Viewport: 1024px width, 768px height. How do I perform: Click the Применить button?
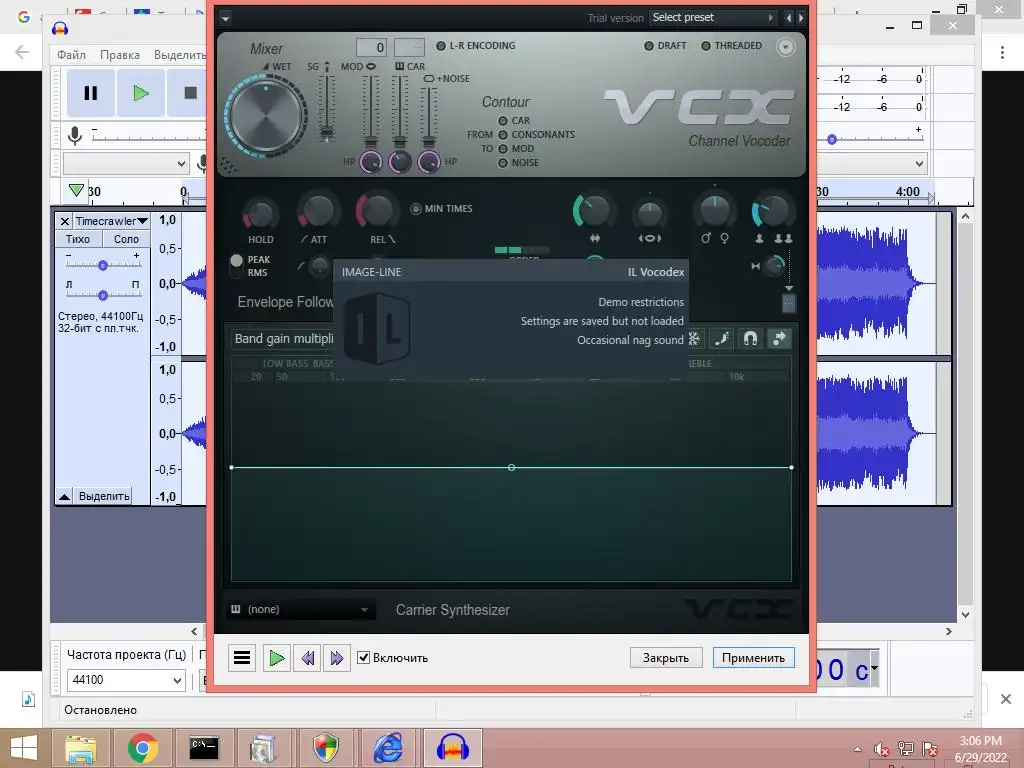tap(754, 658)
